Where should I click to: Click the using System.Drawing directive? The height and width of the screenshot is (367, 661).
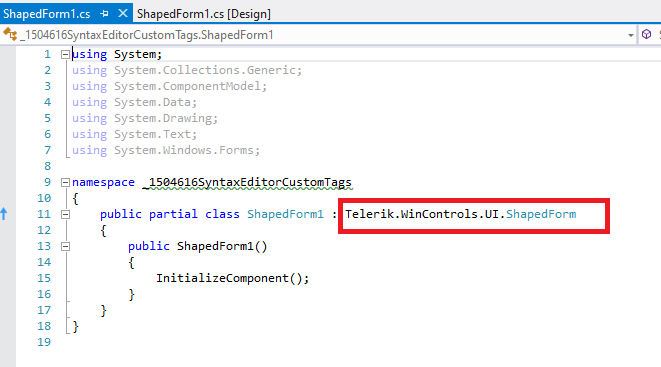click(145, 118)
